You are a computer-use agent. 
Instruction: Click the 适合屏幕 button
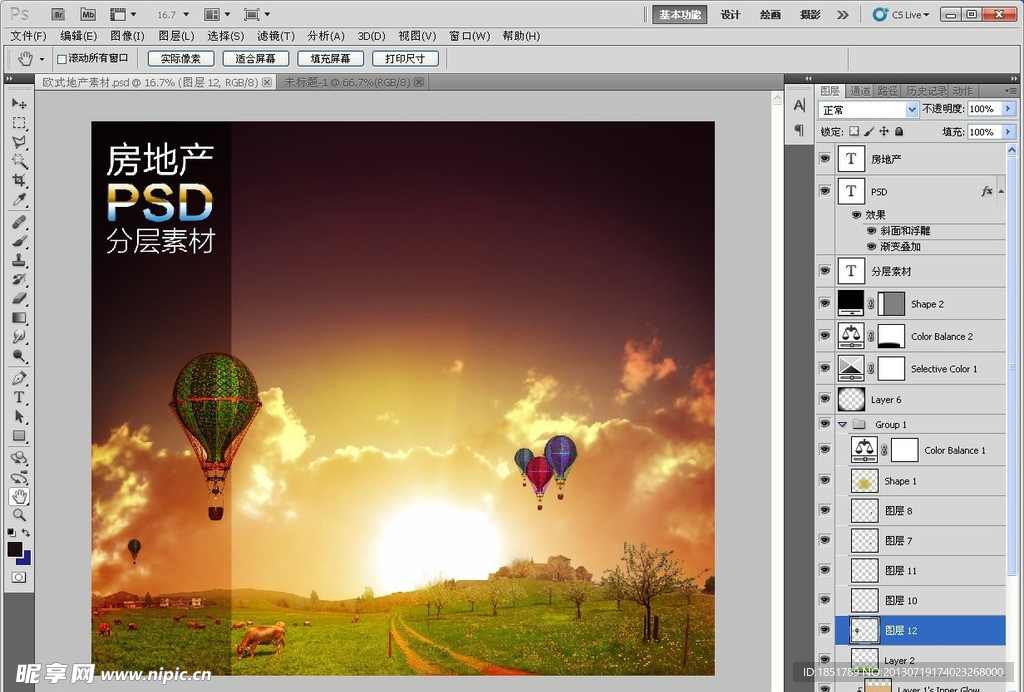[256, 59]
